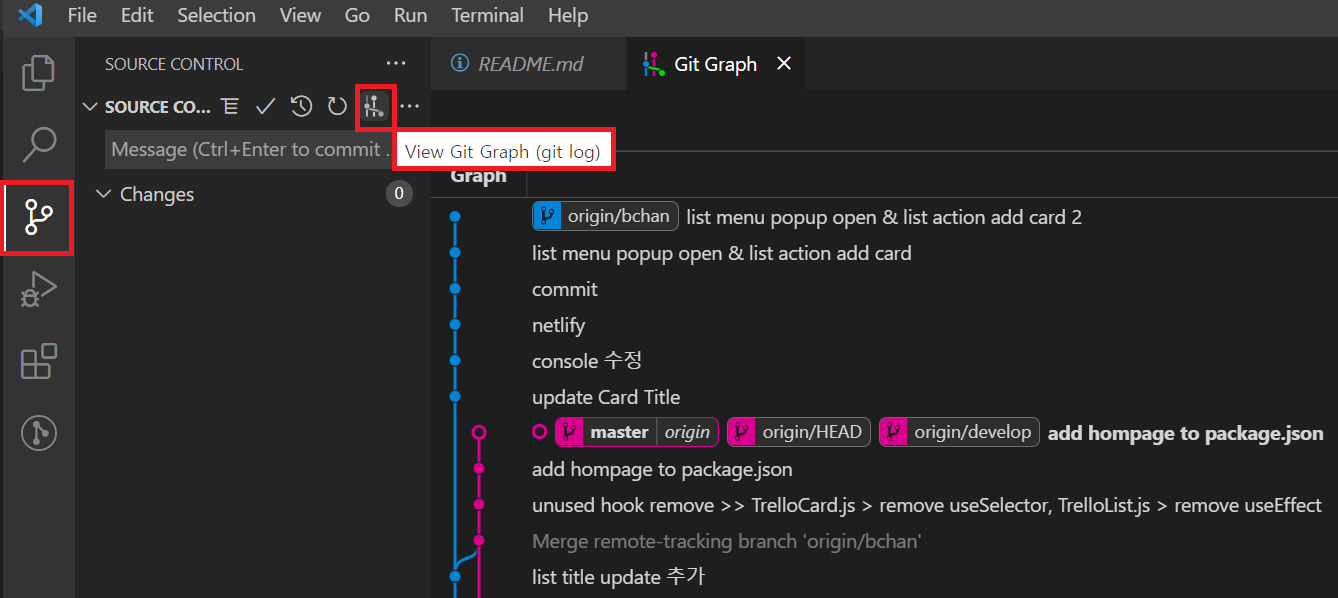
Task: Select non-bold 'add hompage to package.json' commit
Action: (662, 469)
